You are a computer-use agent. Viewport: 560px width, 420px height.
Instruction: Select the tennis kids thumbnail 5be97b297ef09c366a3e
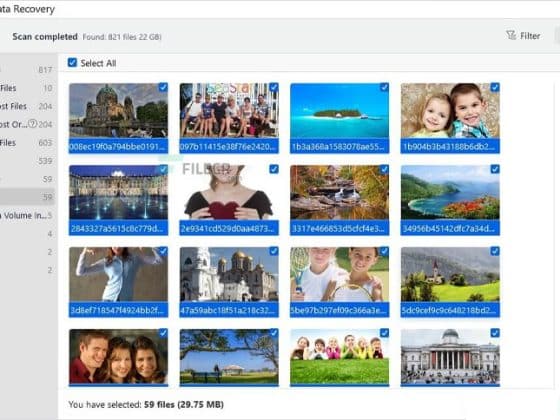coord(340,274)
